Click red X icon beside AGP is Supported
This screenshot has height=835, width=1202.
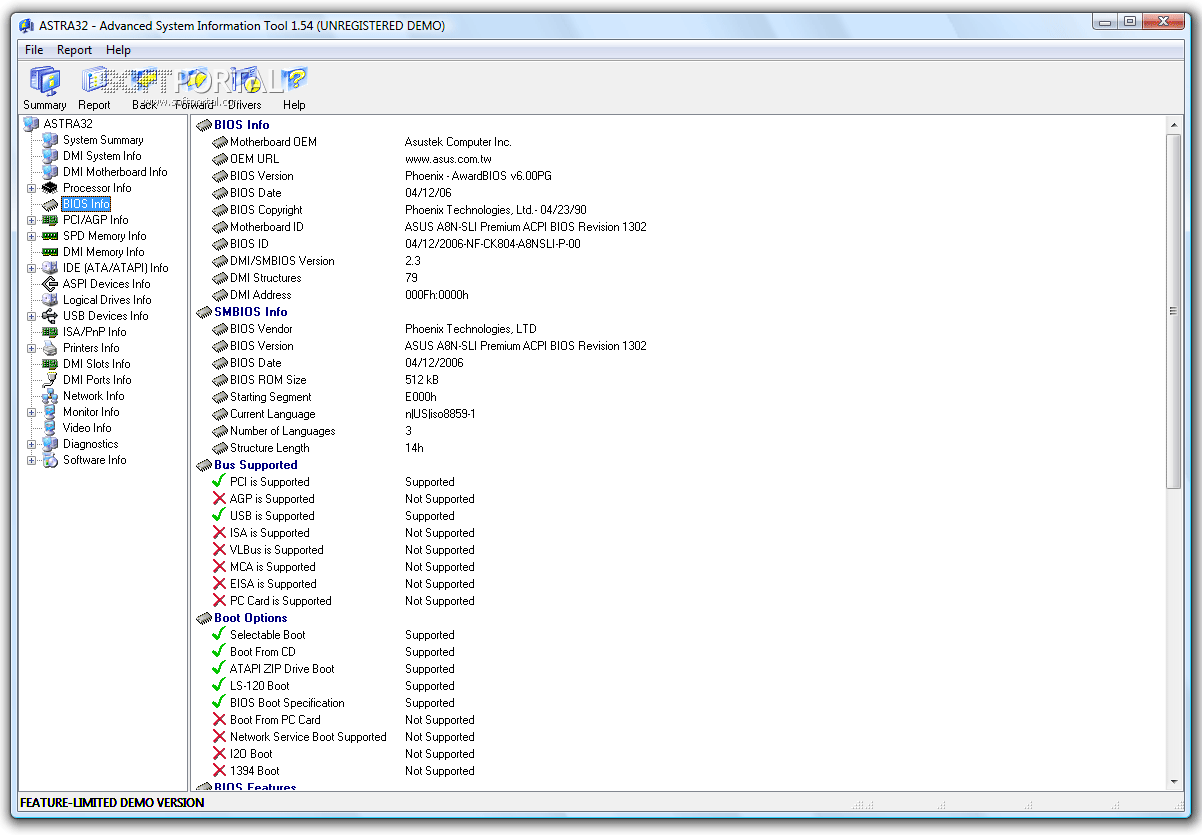click(219, 498)
